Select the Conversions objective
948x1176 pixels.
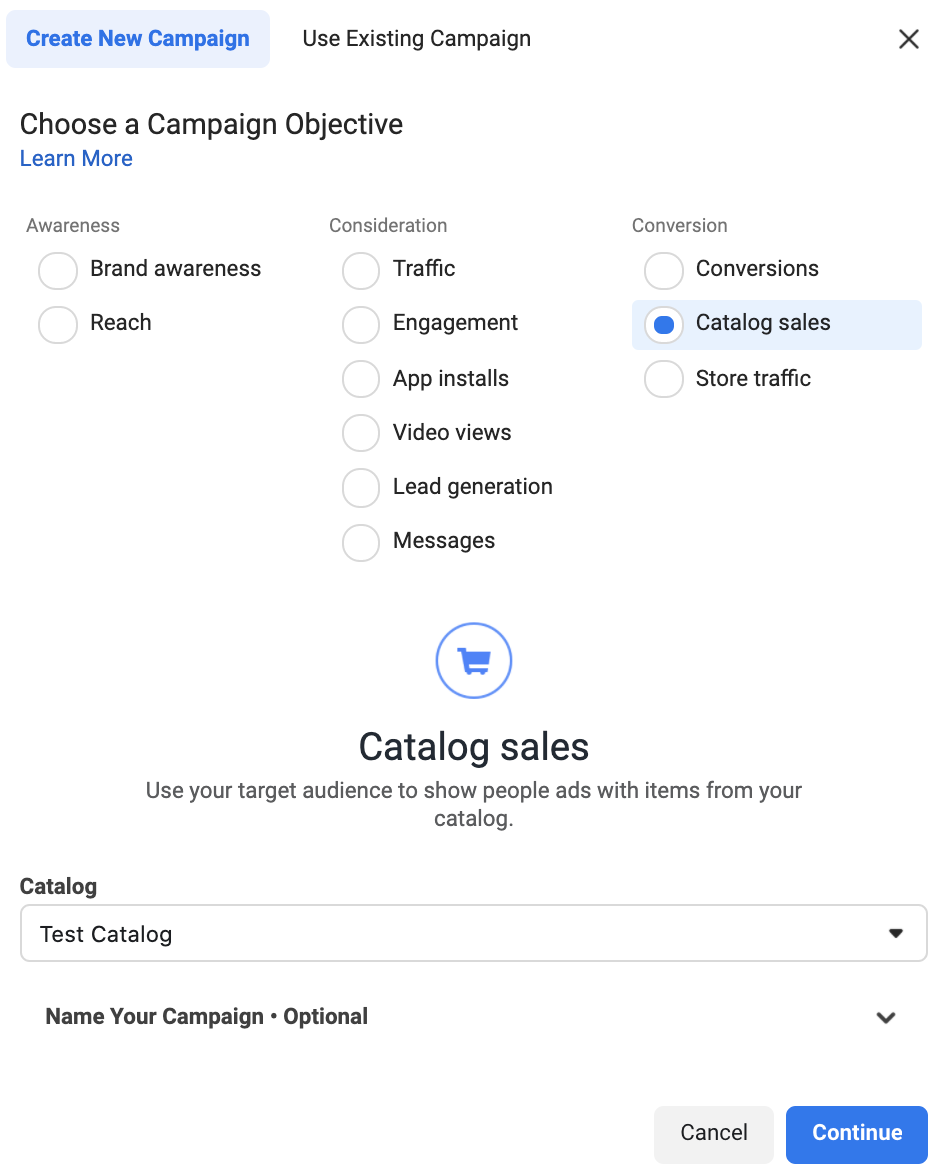[664, 270]
